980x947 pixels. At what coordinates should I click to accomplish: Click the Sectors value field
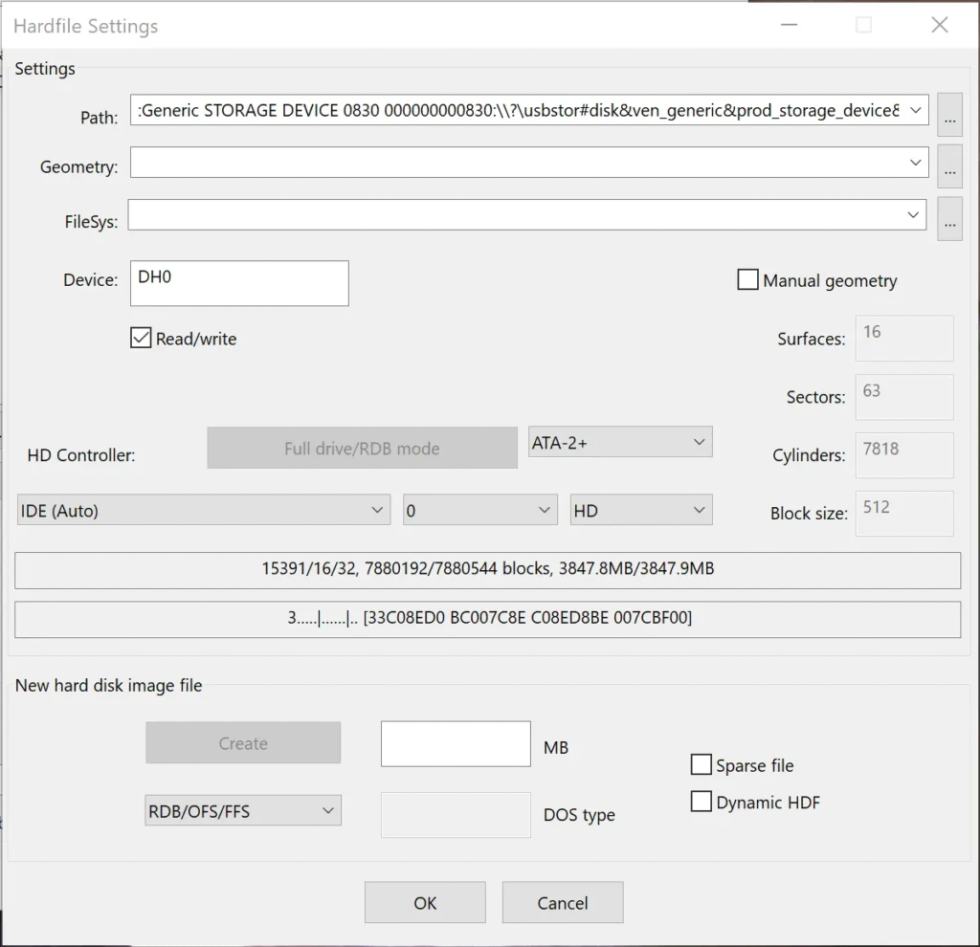[904, 397]
